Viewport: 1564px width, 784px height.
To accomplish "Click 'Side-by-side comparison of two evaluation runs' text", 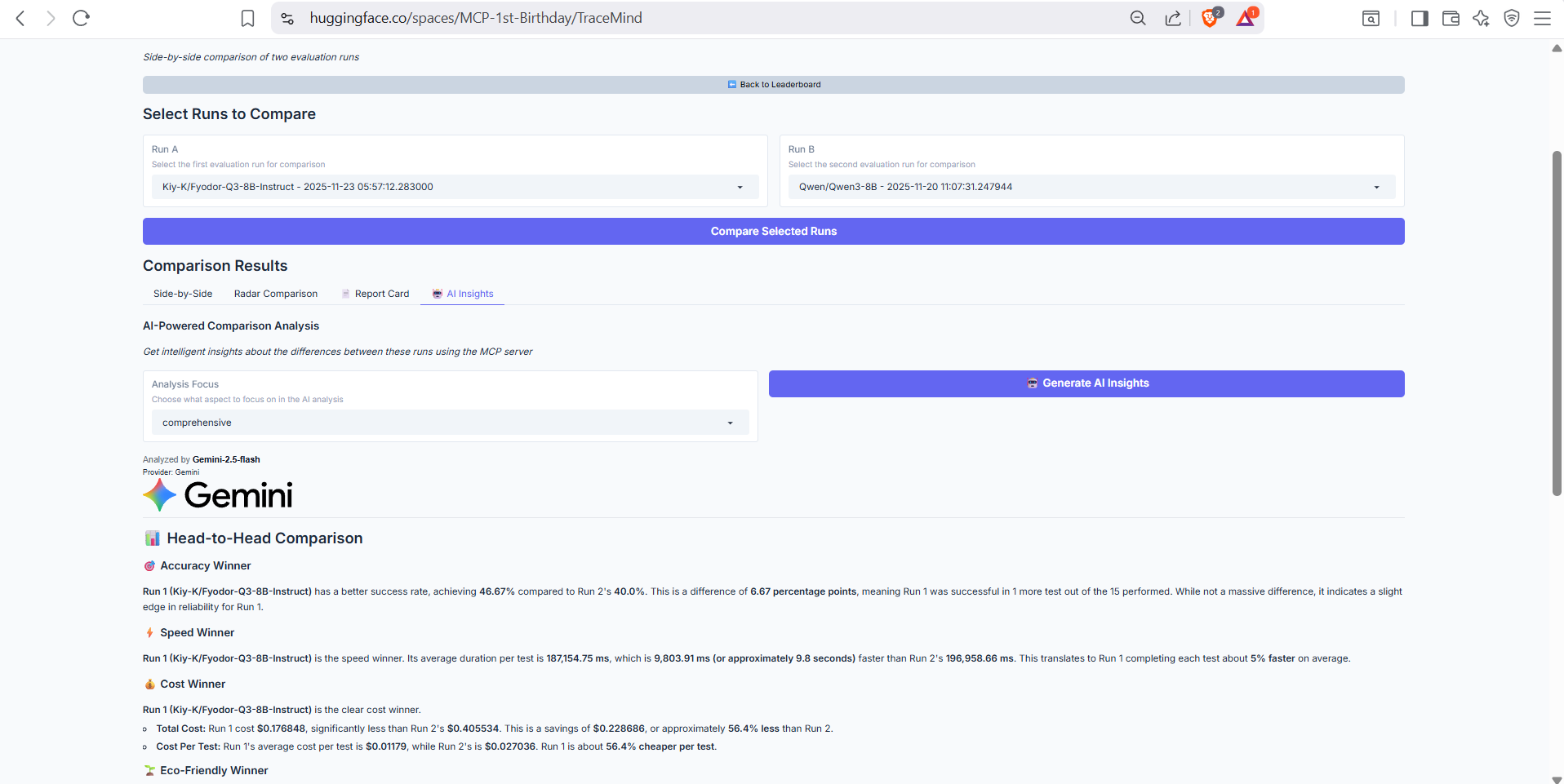I will tap(251, 57).
